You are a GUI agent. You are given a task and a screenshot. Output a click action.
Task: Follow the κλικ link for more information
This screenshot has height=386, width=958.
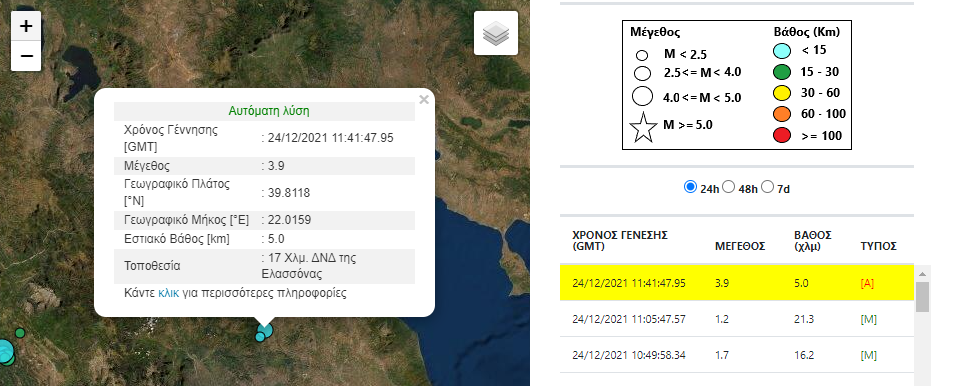coord(169,293)
